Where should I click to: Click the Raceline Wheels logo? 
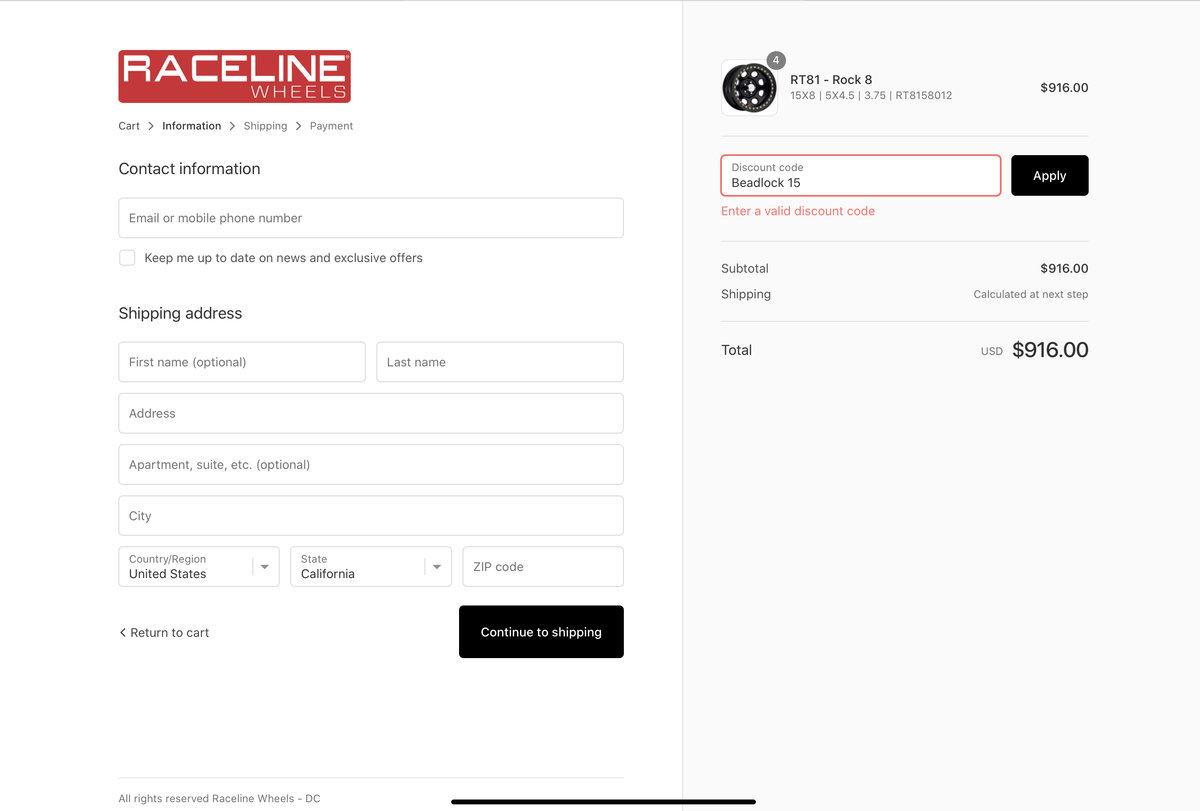tap(234, 76)
